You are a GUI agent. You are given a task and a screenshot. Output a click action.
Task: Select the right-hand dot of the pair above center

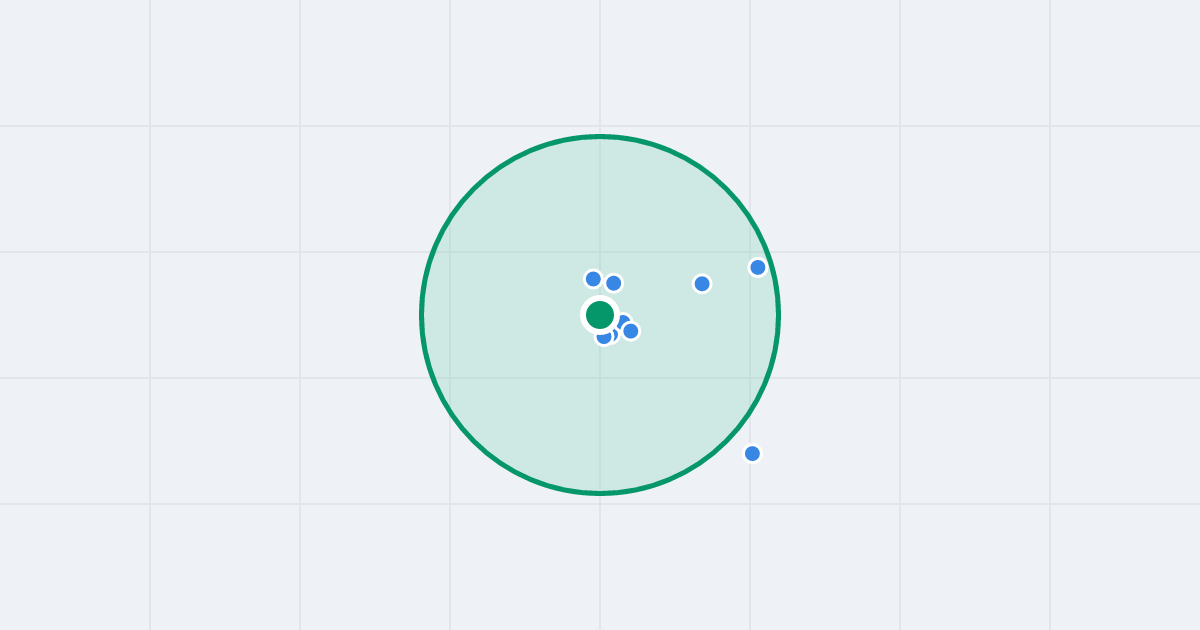(x=614, y=283)
